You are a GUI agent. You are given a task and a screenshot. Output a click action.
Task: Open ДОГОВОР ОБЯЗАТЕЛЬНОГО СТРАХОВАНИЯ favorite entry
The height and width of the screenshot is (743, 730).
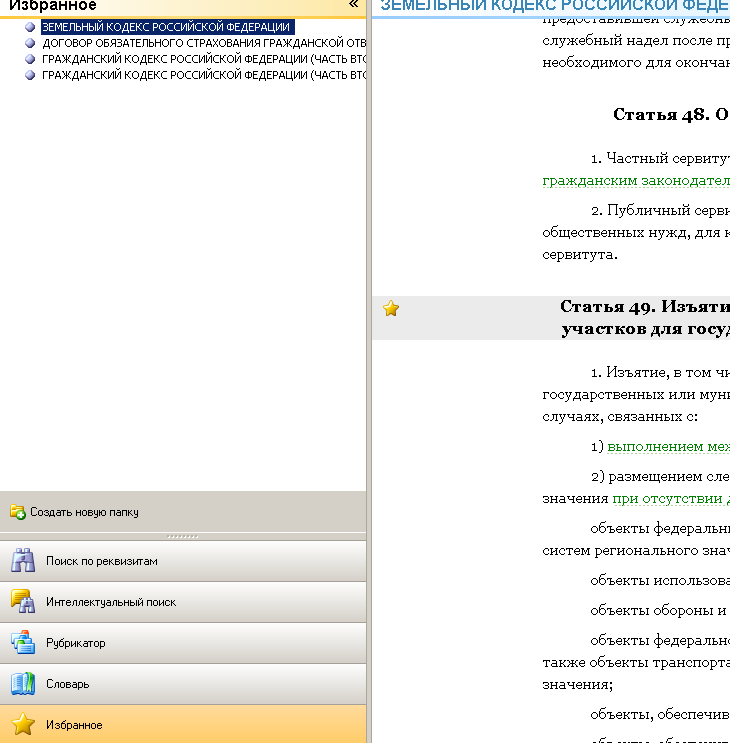pyautogui.click(x=204, y=43)
